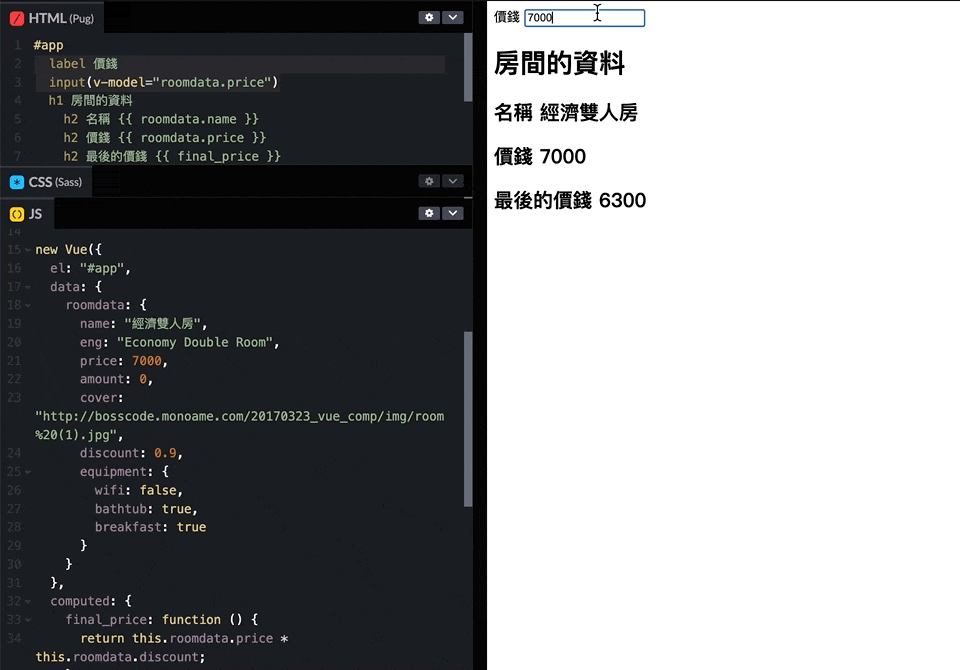Click the '名稱 經濟雙人房' preview heading
960x670 pixels.
[x=566, y=113]
